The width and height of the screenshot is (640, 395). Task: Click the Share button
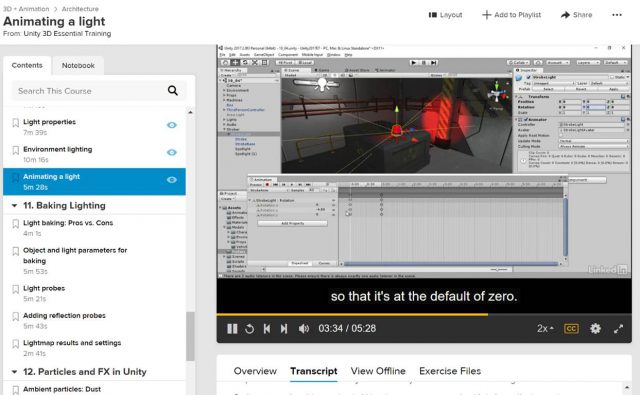tap(576, 15)
